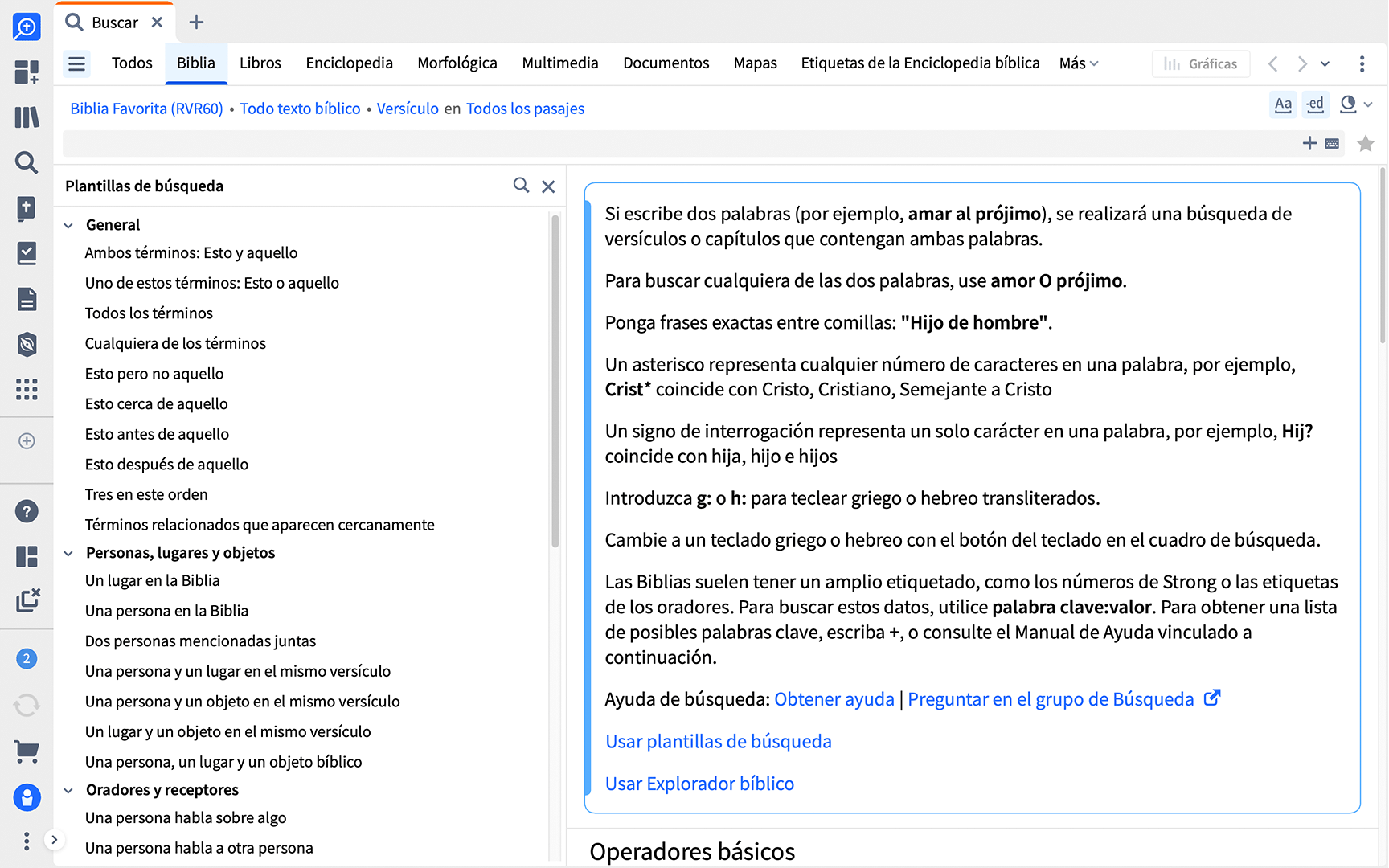Open the history dropdown chevron beside arrows
The height and width of the screenshot is (868, 1389).
1325,63
